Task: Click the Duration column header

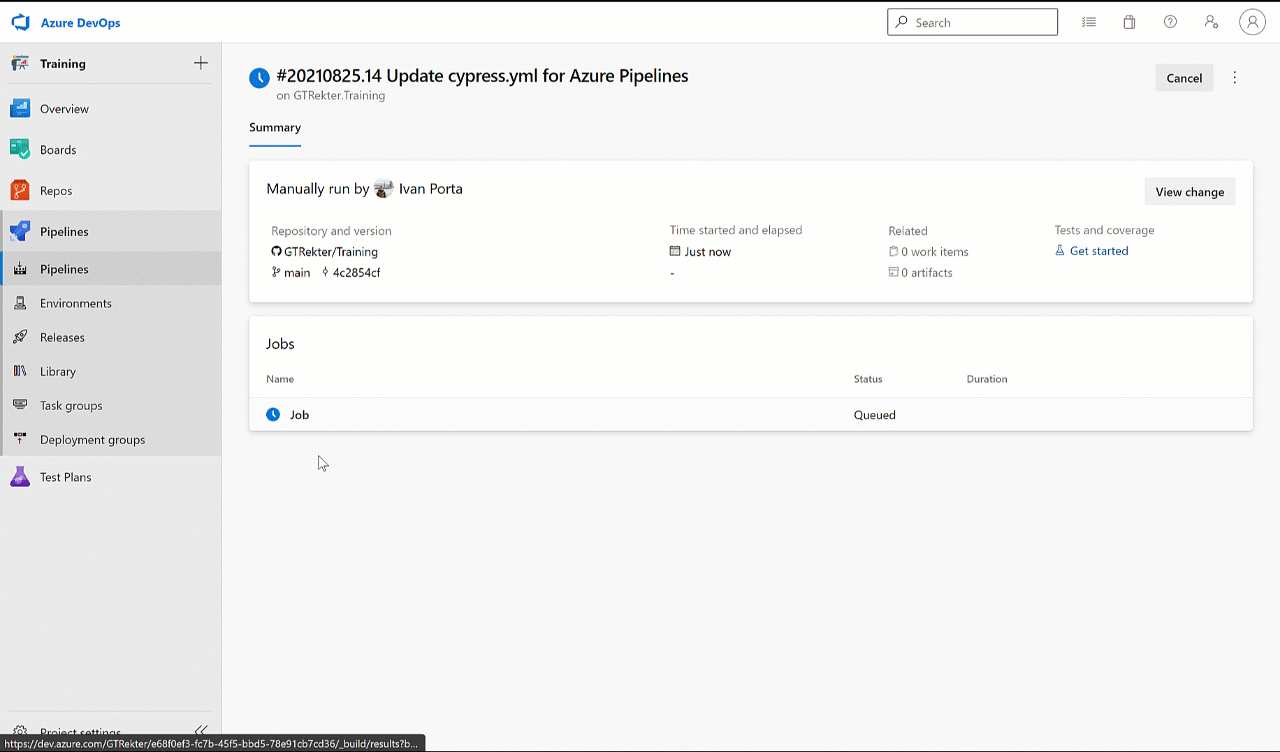Action: pyautogui.click(x=987, y=379)
